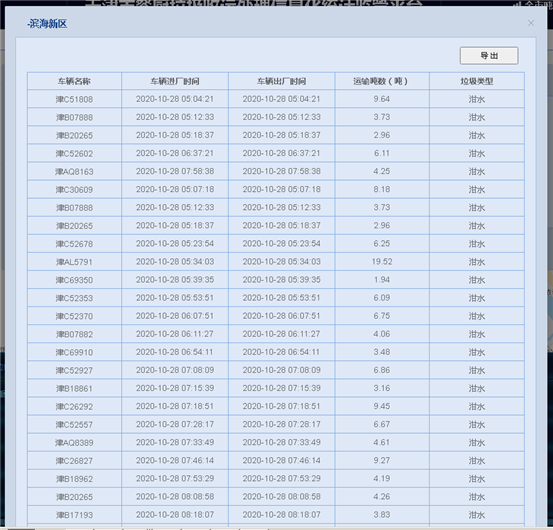Image resolution: width=553 pixels, height=530 pixels.
Task: Select the 垃圾类型 column header
Action: [477, 81]
